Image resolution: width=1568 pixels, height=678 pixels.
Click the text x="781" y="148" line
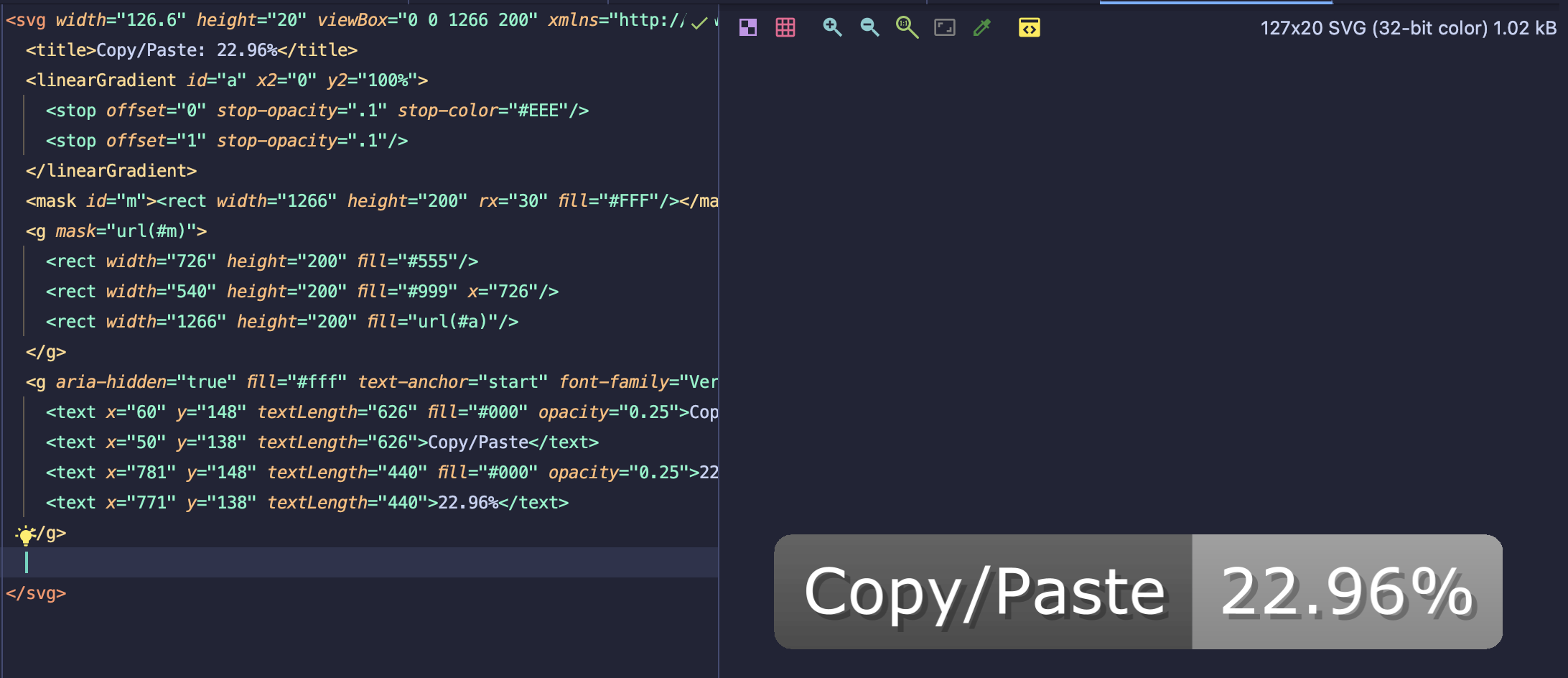click(x=382, y=473)
